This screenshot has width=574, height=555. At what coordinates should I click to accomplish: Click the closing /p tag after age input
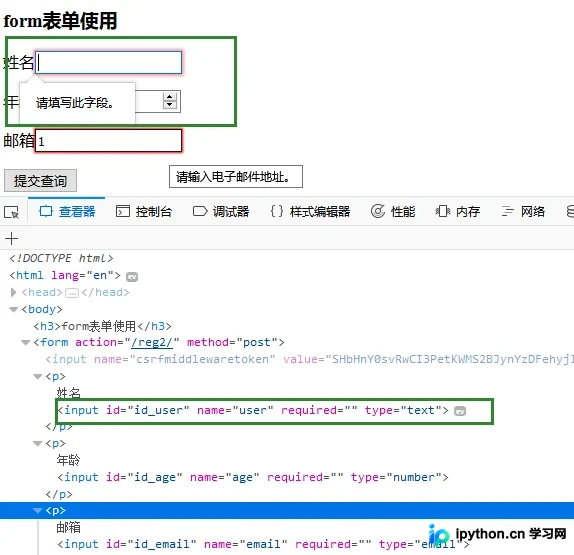[x=59, y=494]
